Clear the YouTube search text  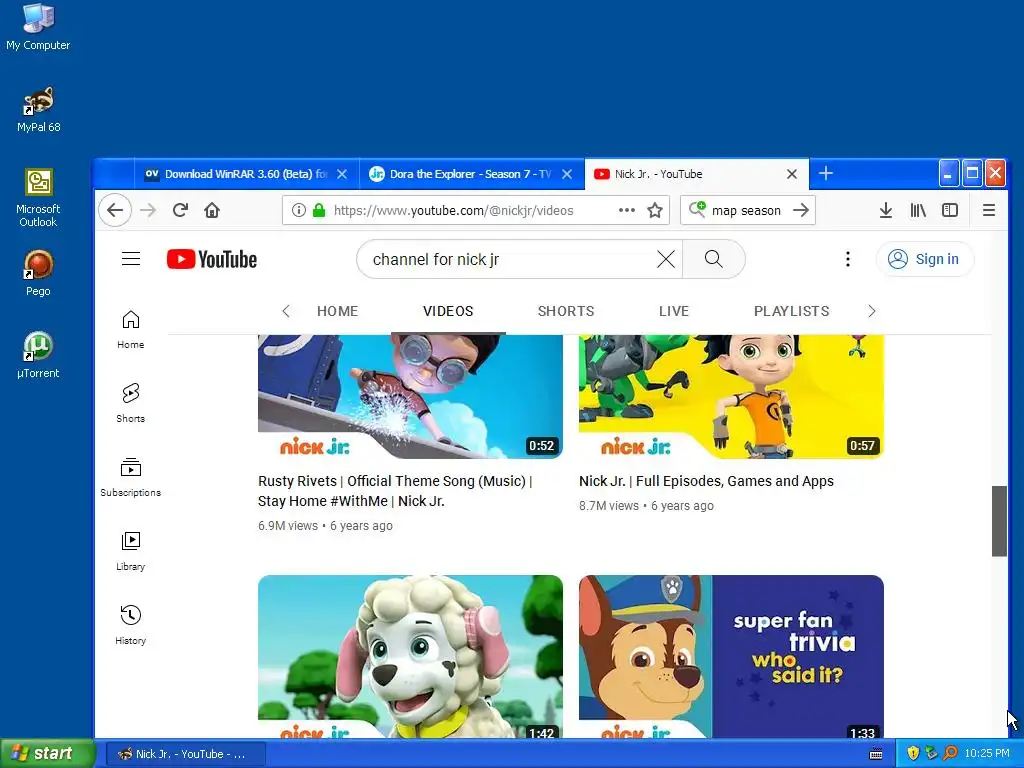pos(665,259)
